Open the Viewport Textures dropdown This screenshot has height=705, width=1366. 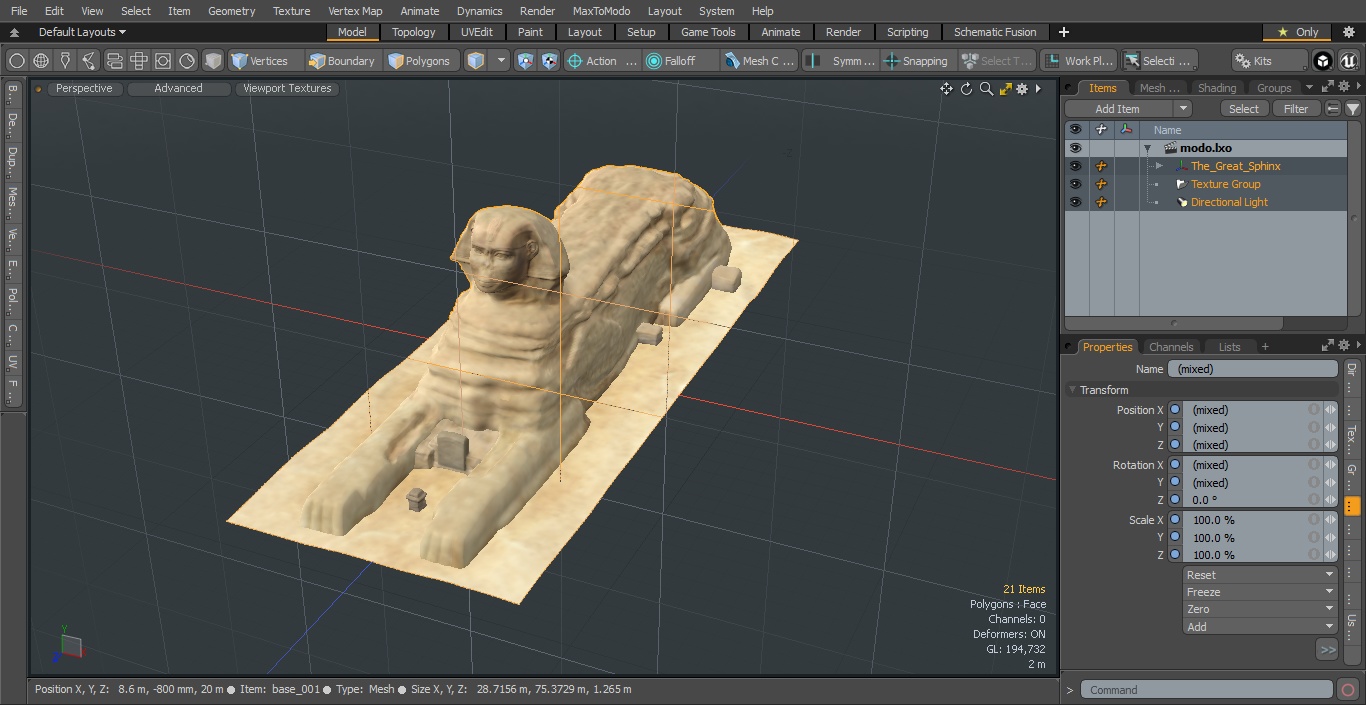coord(287,88)
